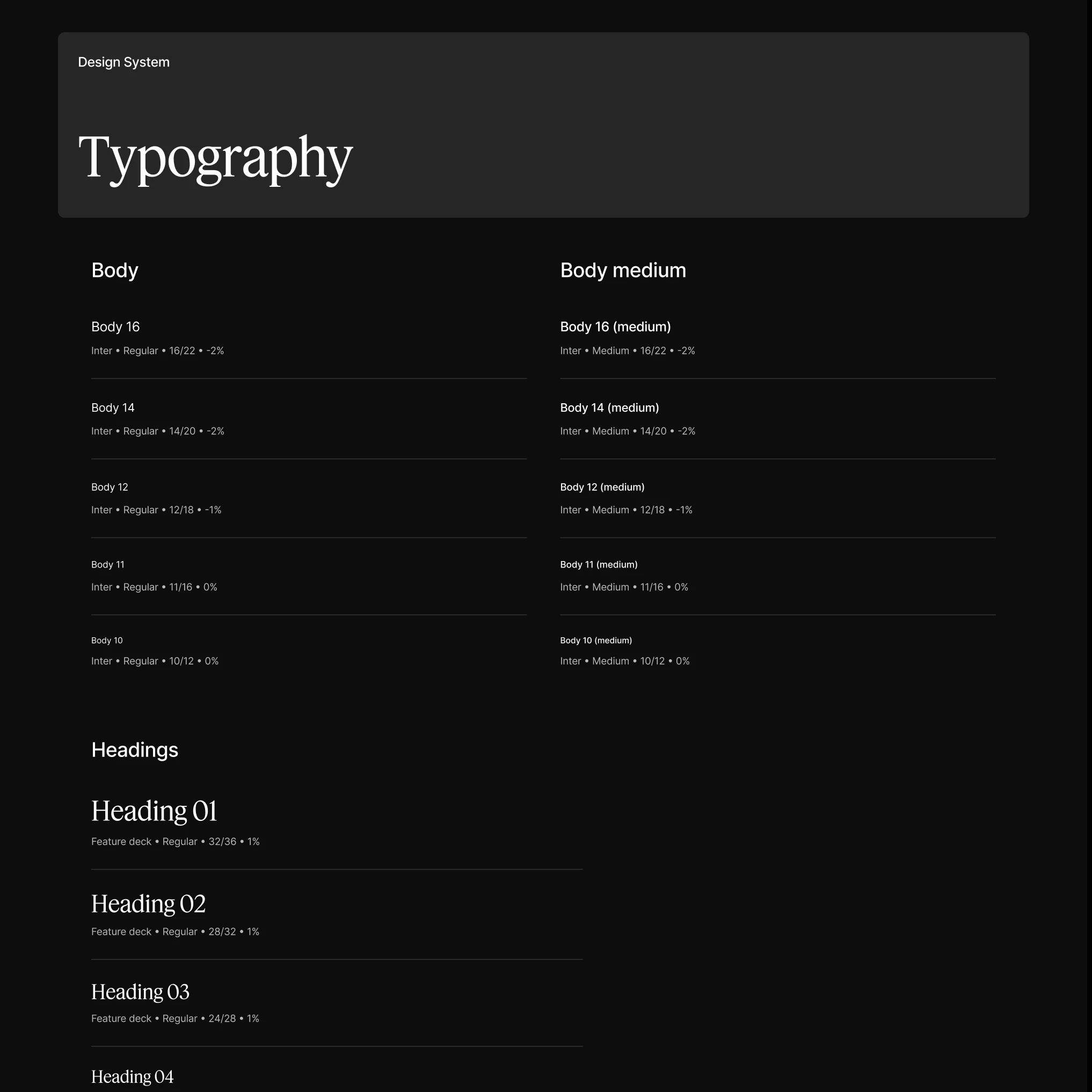Viewport: 1092px width, 1092px height.
Task: Click the Headings section title
Action: [x=135, y=750]
